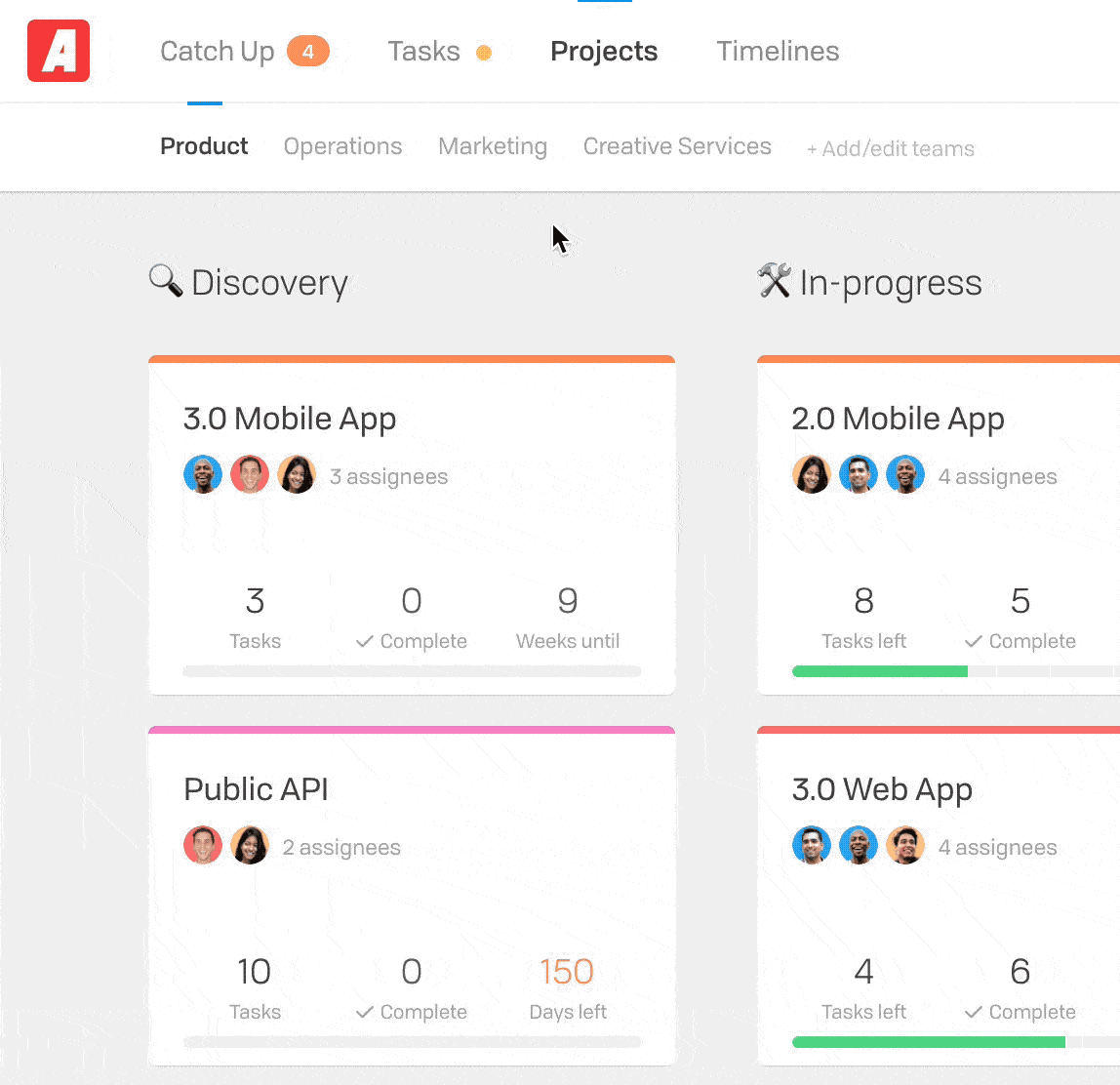Click the Discovery magnifying glass icon

[166, 280]
